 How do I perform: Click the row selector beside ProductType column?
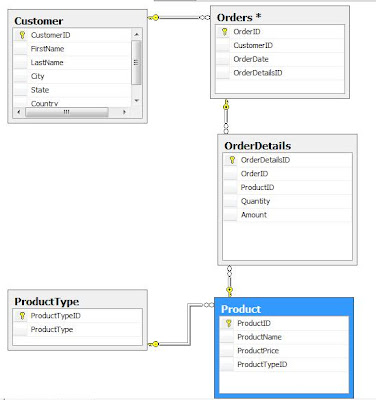click(x=20, y=329)
